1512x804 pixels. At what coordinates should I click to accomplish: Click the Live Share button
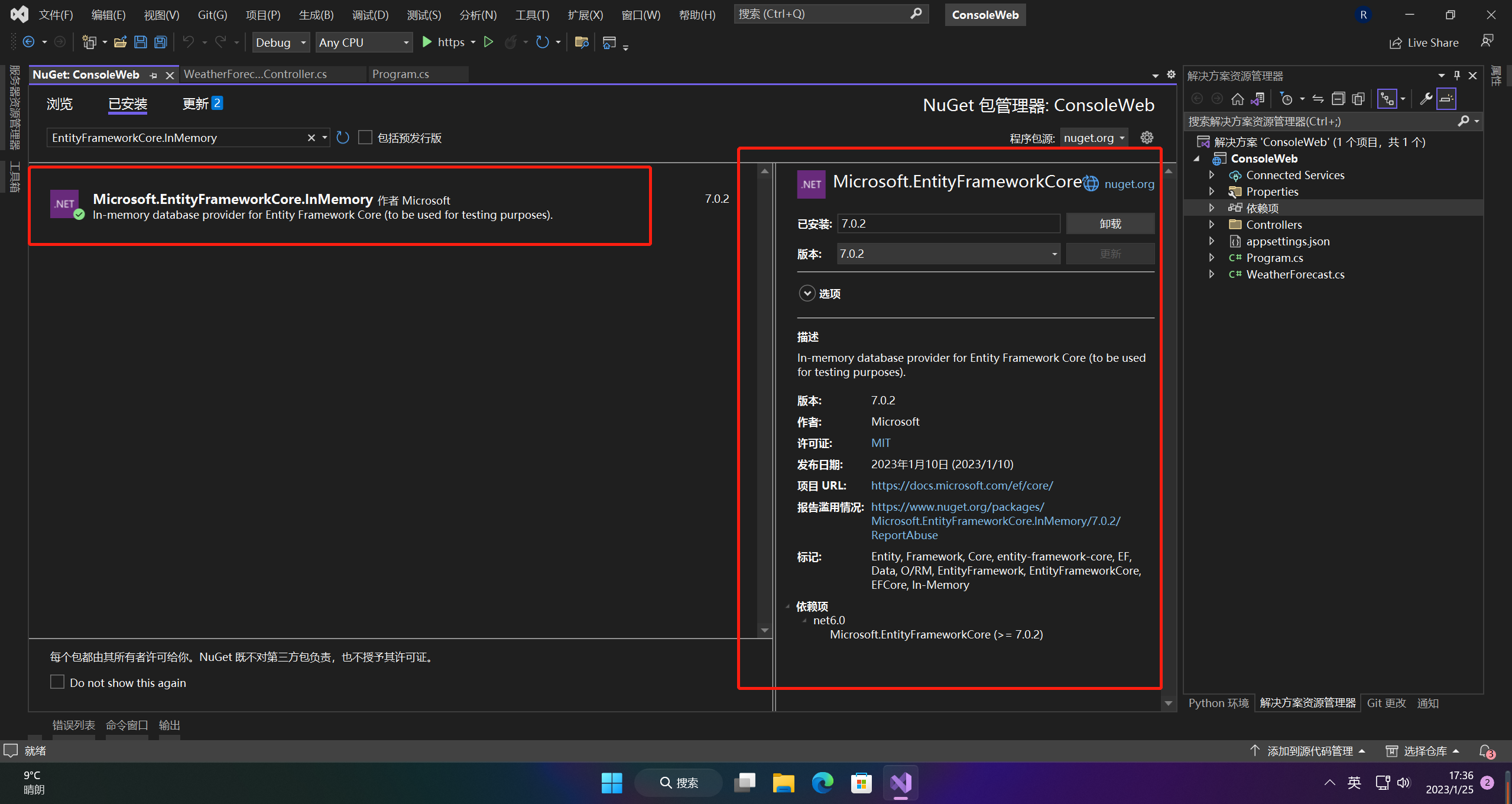(x=1424, y=43)
